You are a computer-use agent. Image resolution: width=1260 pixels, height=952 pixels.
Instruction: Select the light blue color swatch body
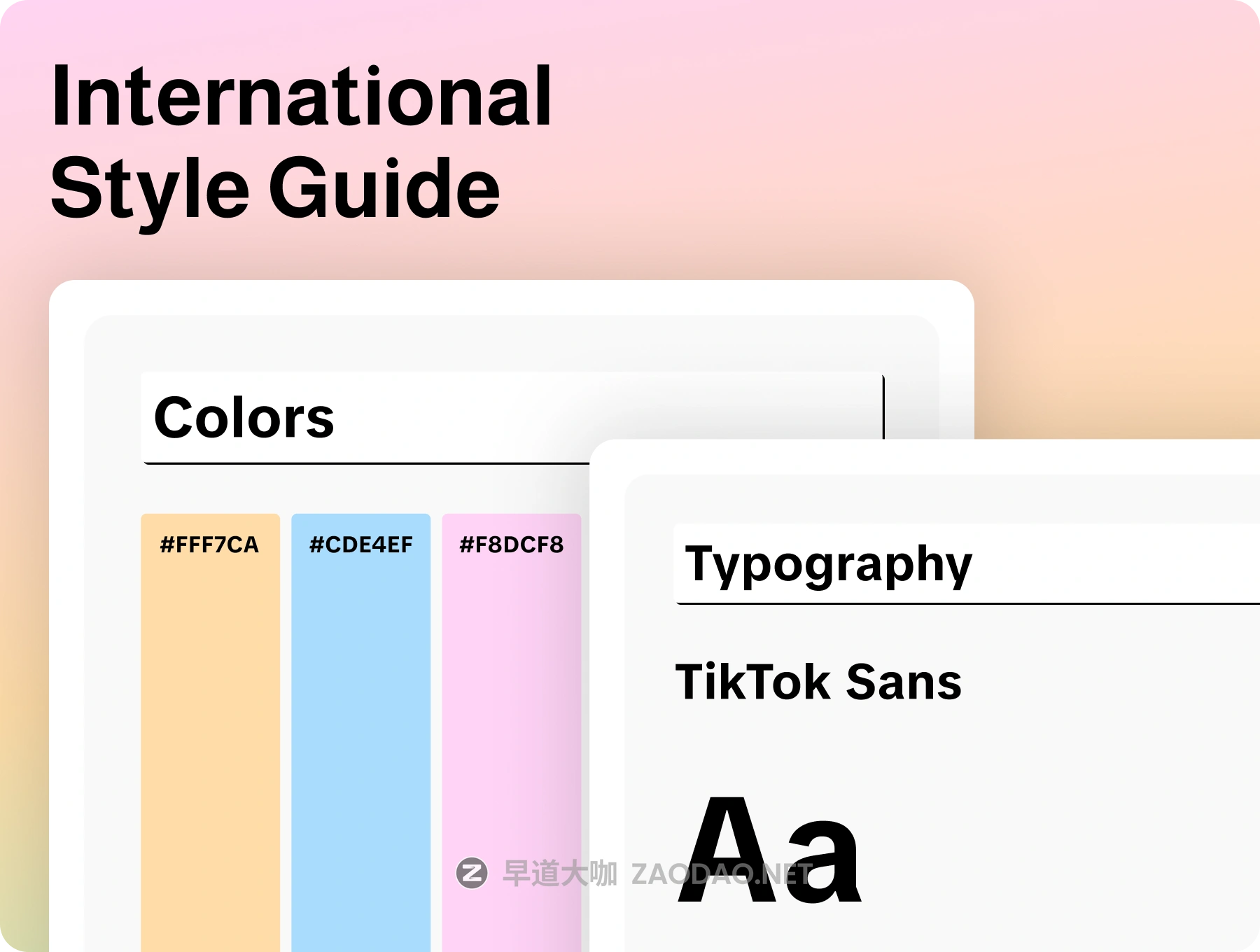pyautogui.click(x=360, y=735)
